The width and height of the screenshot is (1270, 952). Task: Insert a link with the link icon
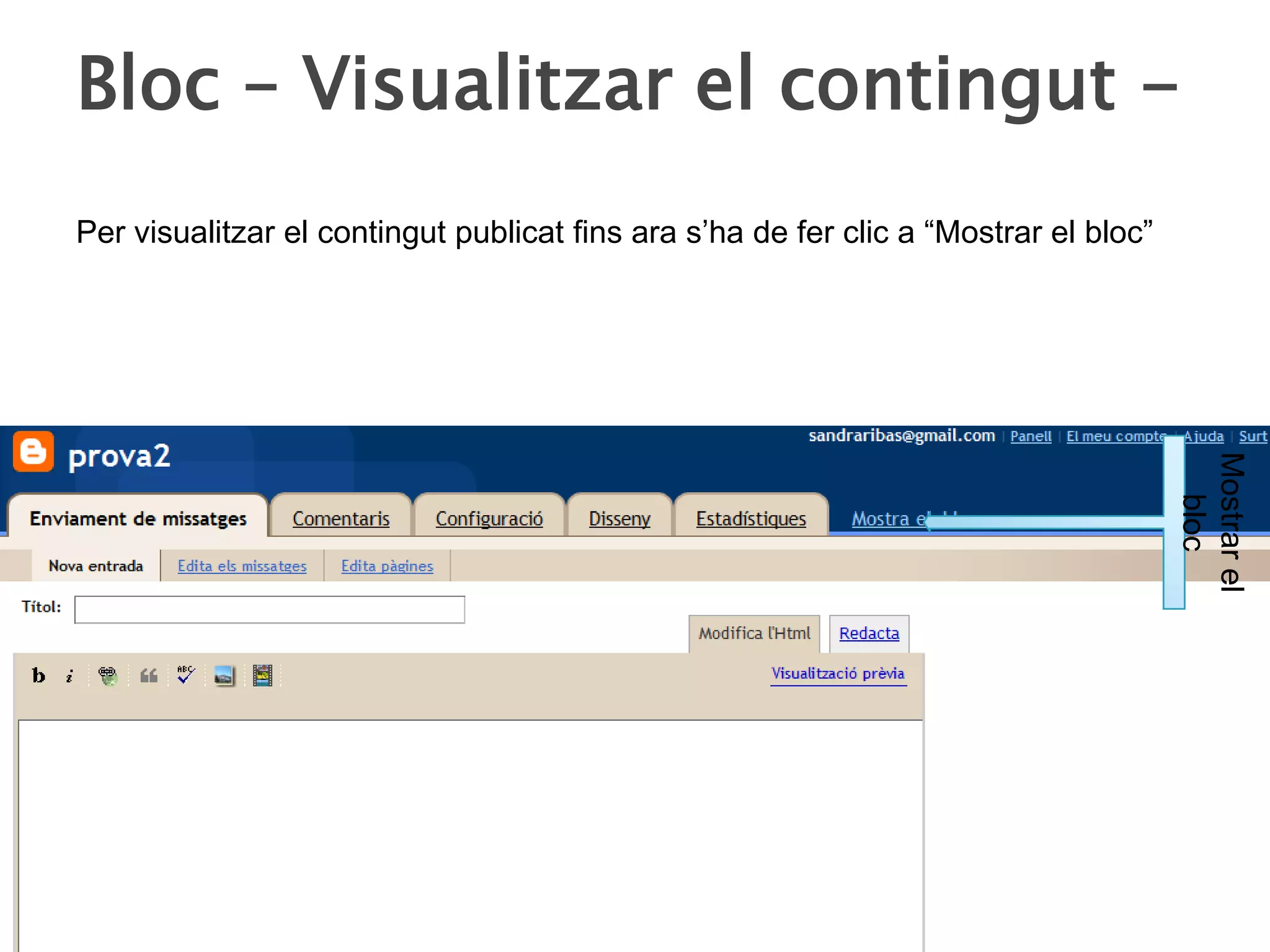coord(108,676)
